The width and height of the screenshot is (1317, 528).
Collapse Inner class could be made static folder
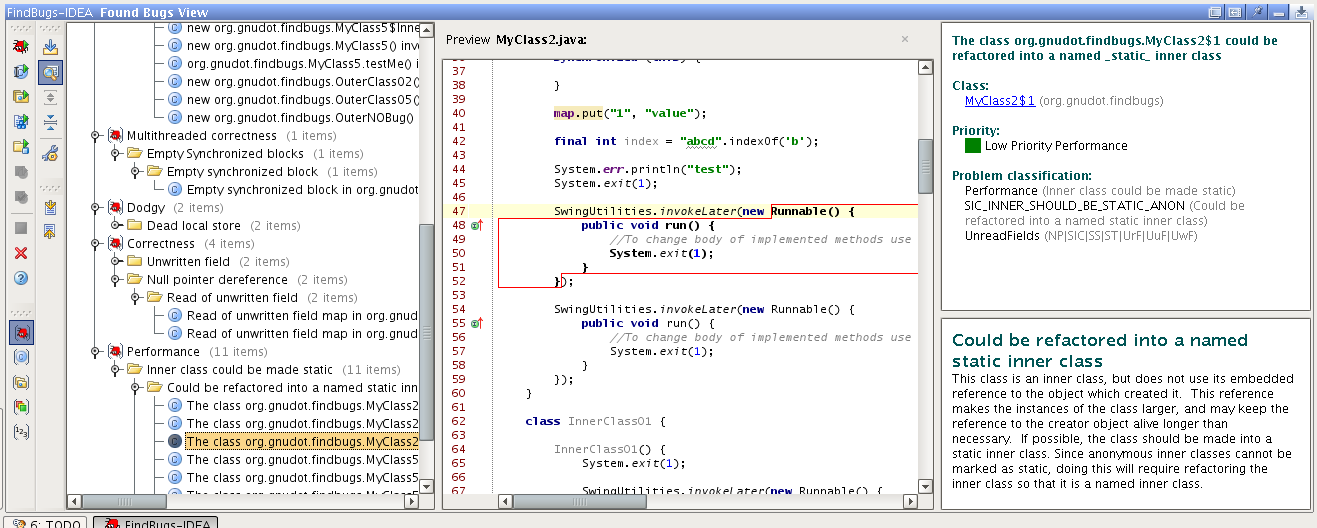point(115,370)
